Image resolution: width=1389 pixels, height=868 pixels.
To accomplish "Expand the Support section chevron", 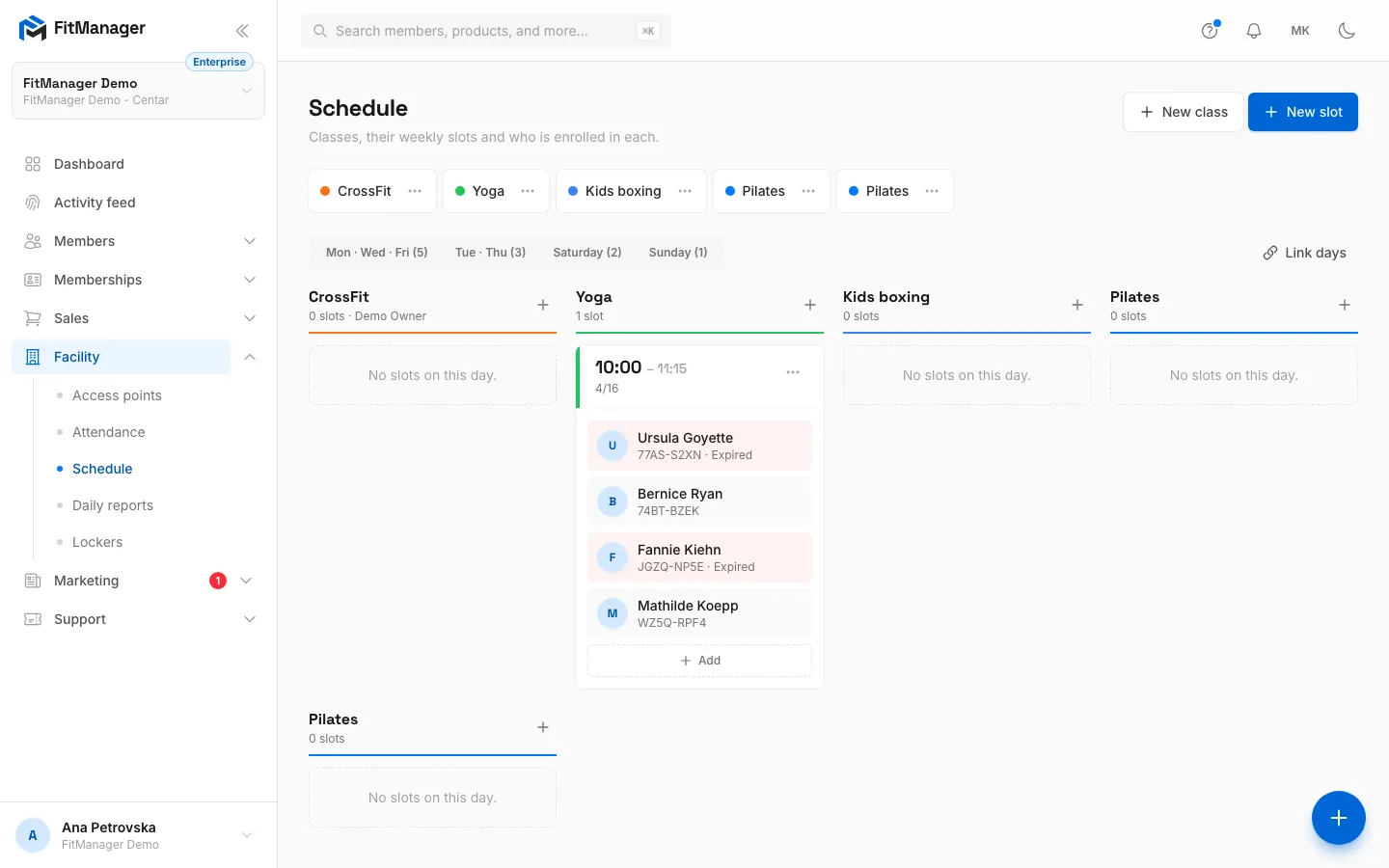I will 250,619.
